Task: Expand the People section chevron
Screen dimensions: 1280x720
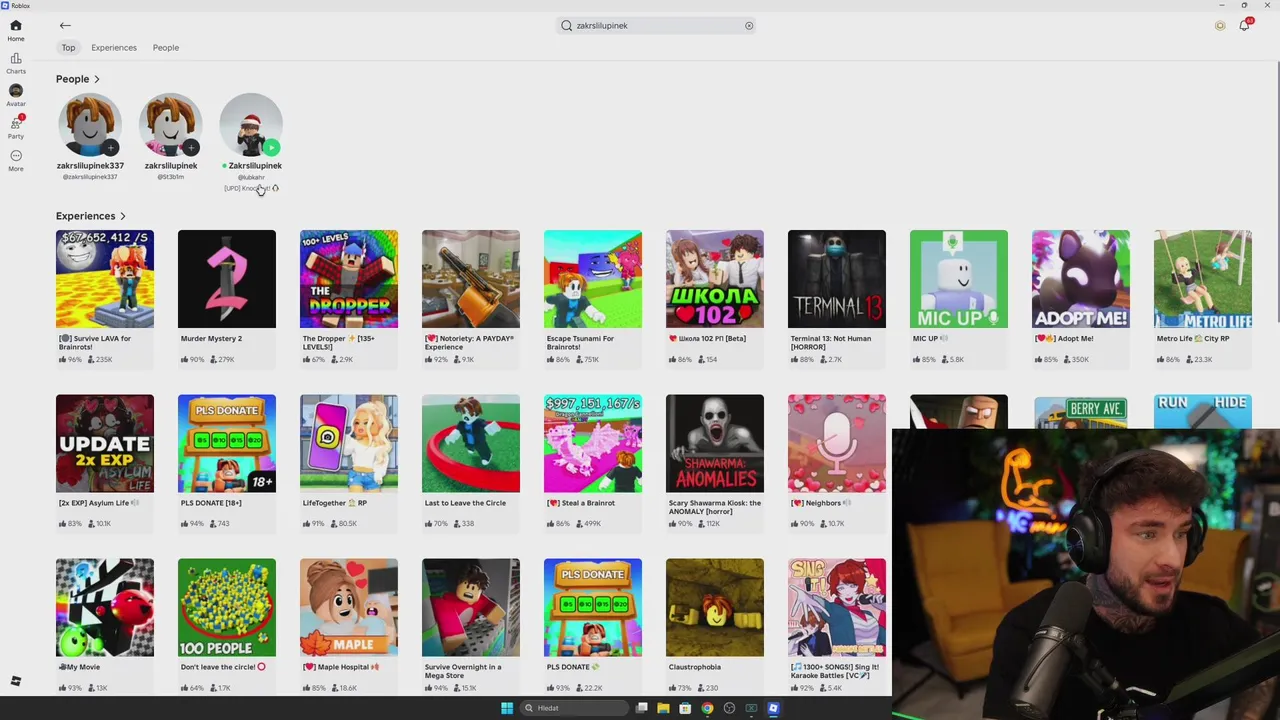Action: pos(97,79)
